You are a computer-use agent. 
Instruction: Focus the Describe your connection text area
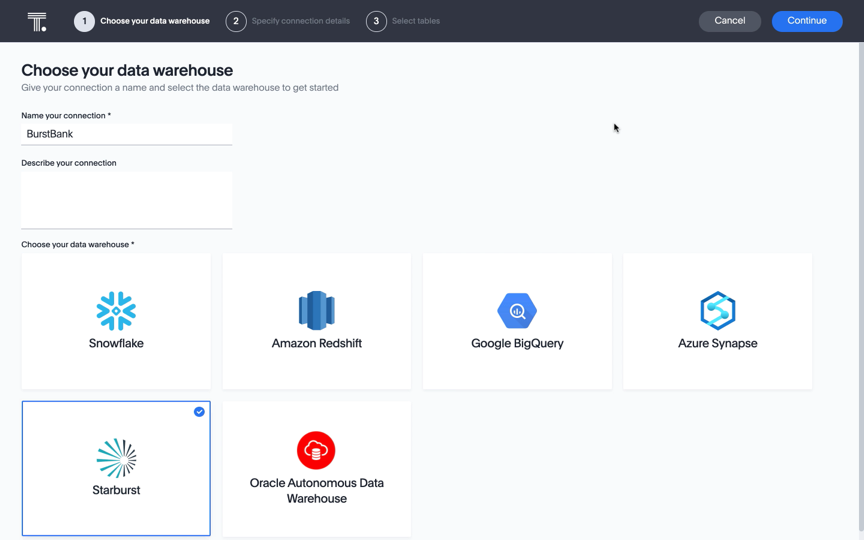click(x=126, y=199)
